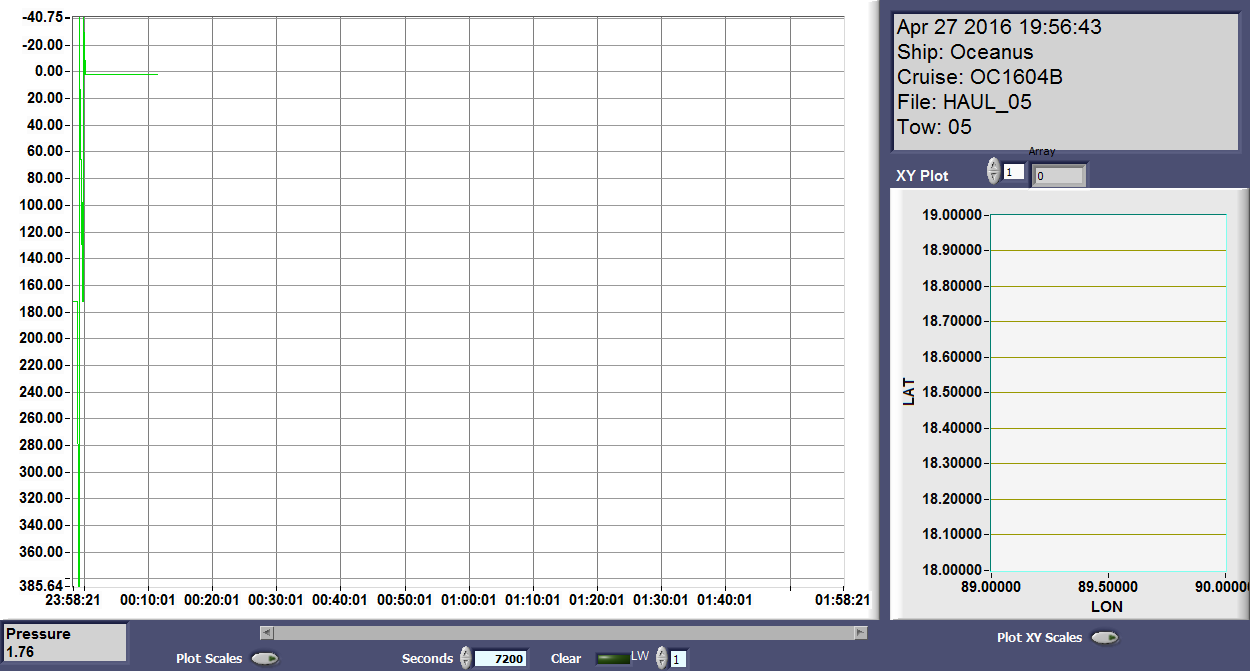Click the x-axis label 01:00:01
The height and width of the screenshot is (671, 1250).
(469, 600)
